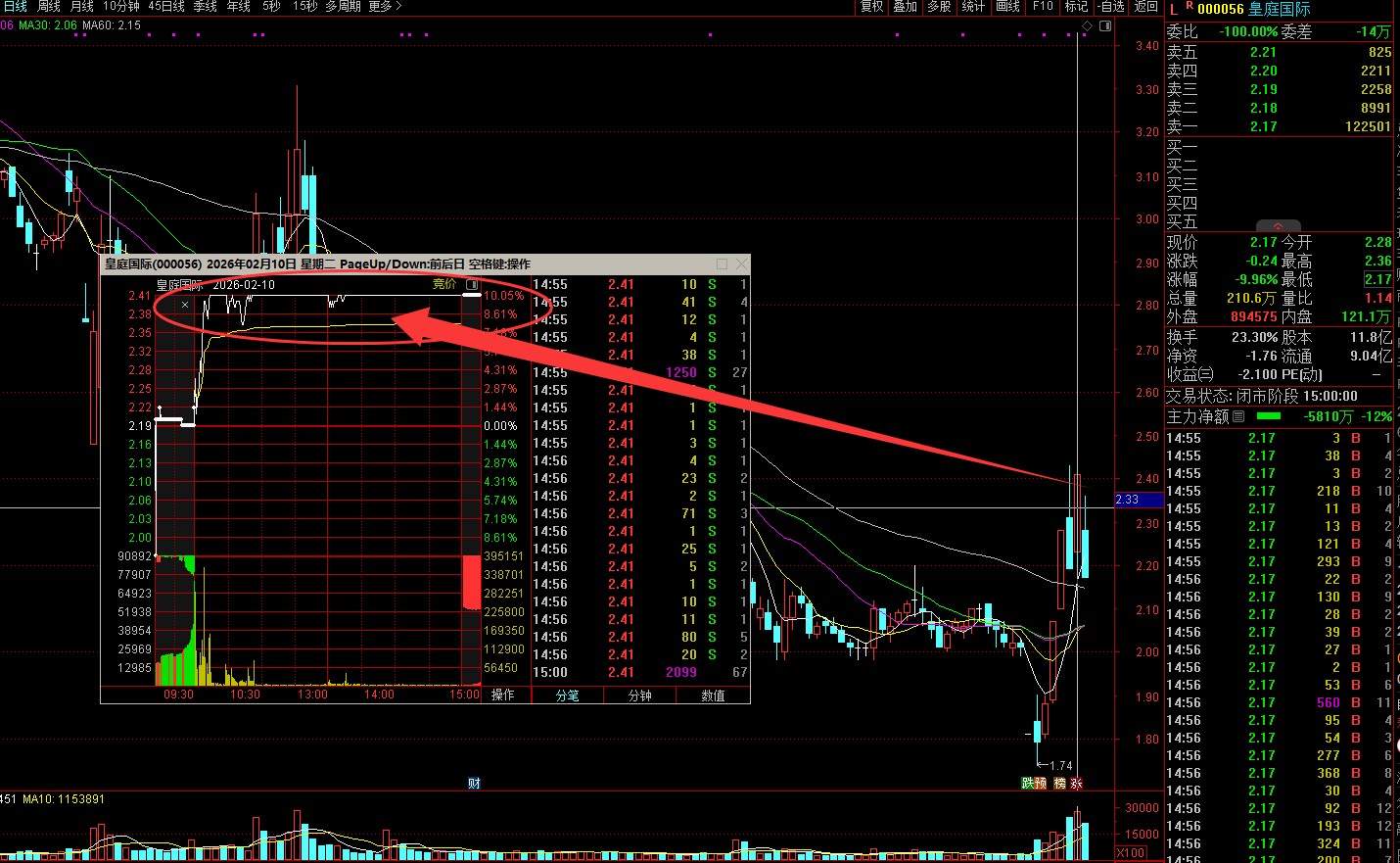Viewport: 1400px width, 863px height.
Task: Click the 卖五 price 2.21 row
Action: [1279, 52]
